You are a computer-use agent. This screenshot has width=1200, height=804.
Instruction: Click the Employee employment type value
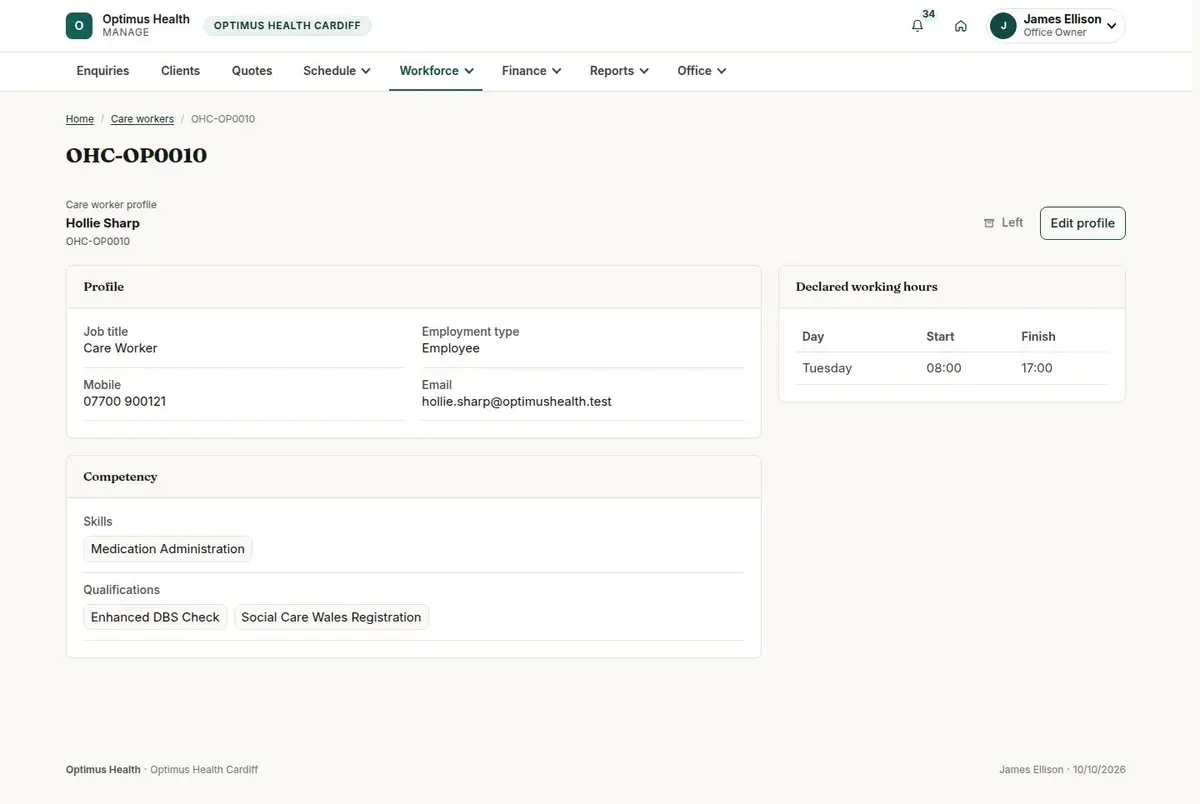click(451, 349)
